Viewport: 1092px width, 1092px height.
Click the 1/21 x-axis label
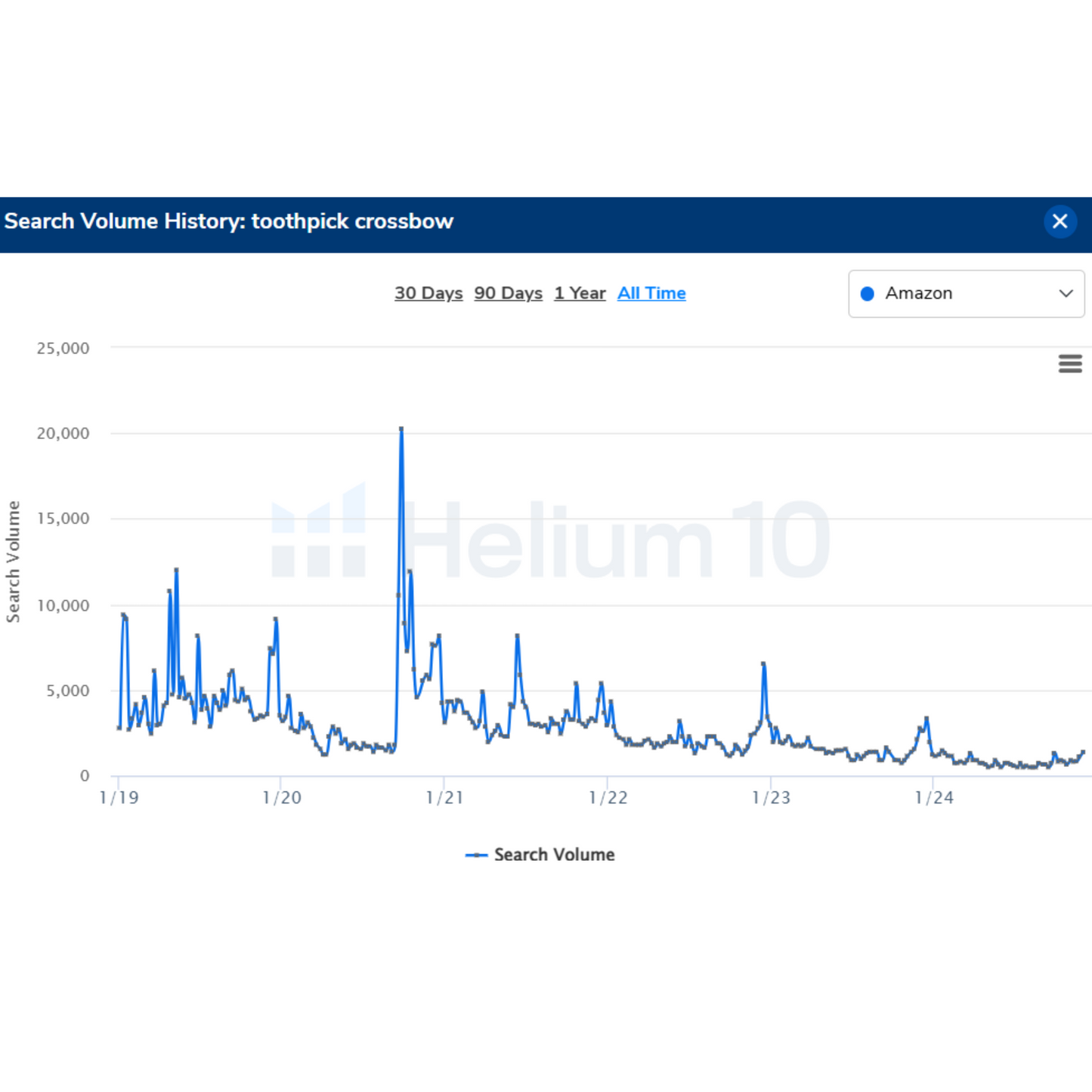pyautogui.click(x=444, y=798)
